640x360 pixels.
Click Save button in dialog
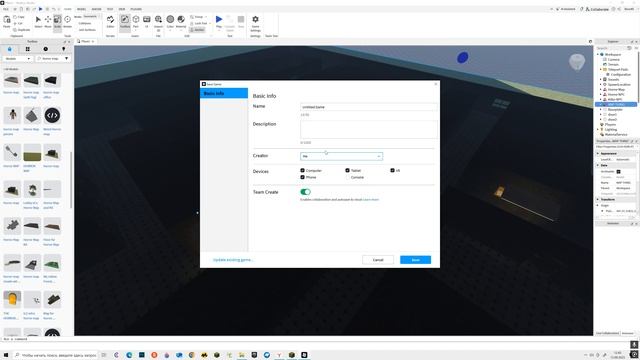click(x=416, y=260)
